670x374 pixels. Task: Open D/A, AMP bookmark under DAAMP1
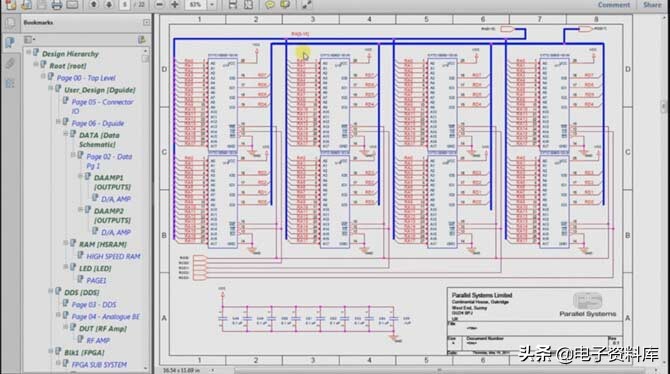coord(116,199)
